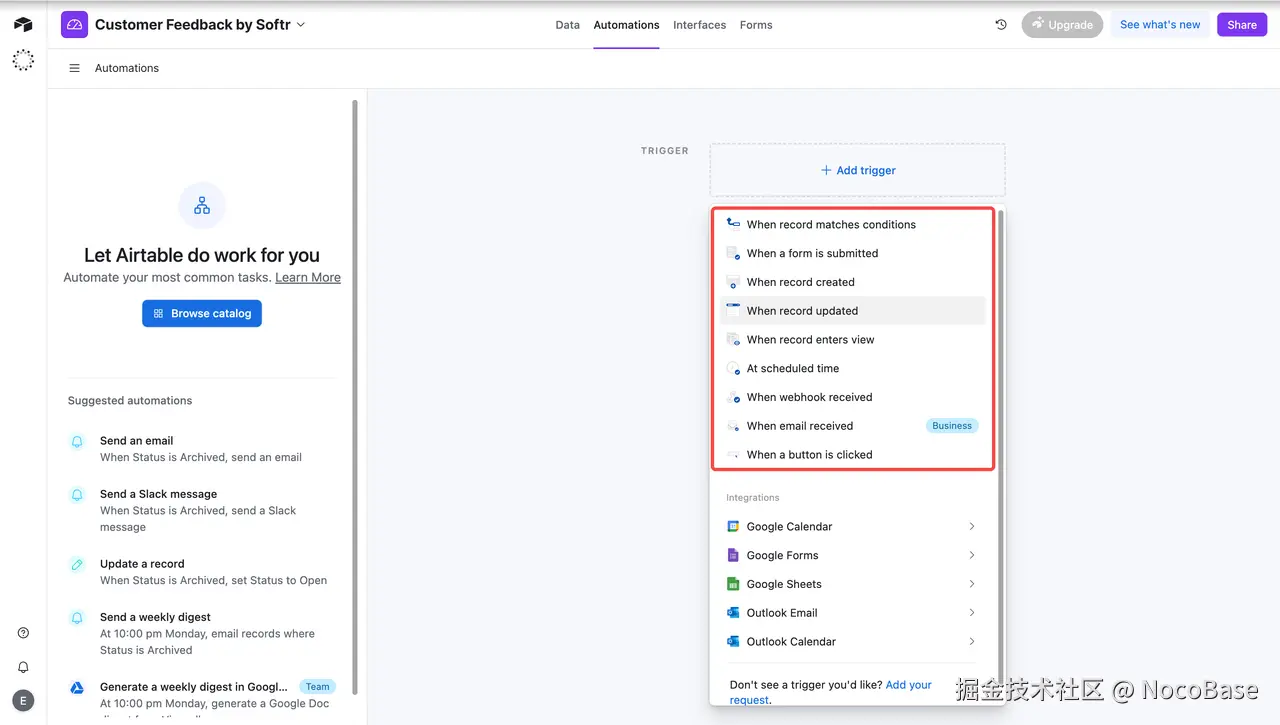Click the webhook icon for webhook received trigger
The width and height of the screenshot is (1280, 725).
pyautogui.click(x=733, y=397)
